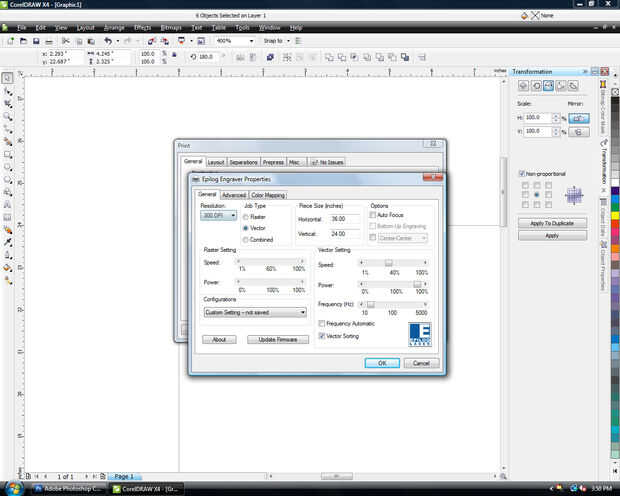
Task: Switch to the Color Mapping tab
Action: click(268, 195)
